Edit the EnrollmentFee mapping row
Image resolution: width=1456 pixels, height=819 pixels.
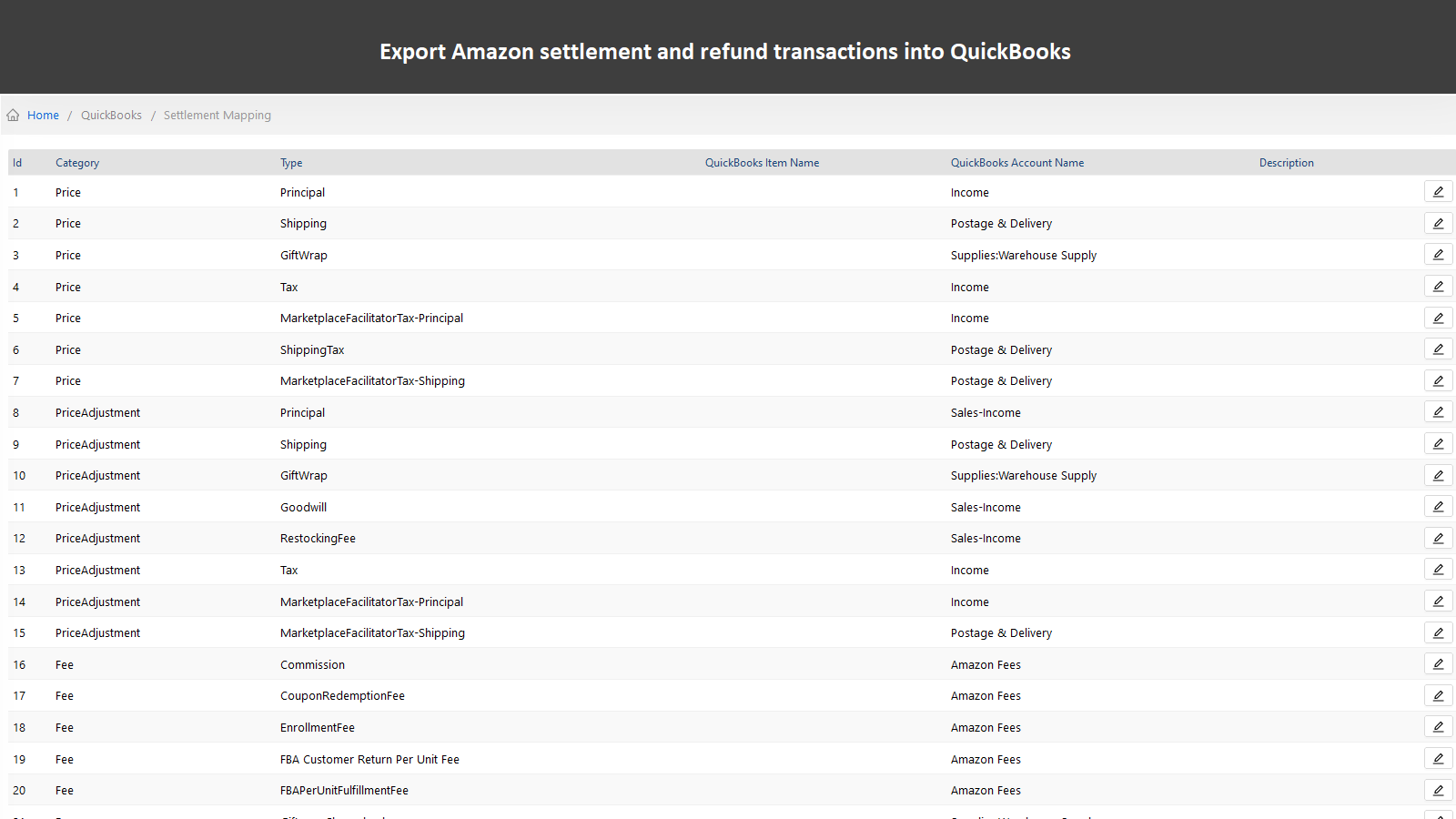click(x=1438, y=727)
